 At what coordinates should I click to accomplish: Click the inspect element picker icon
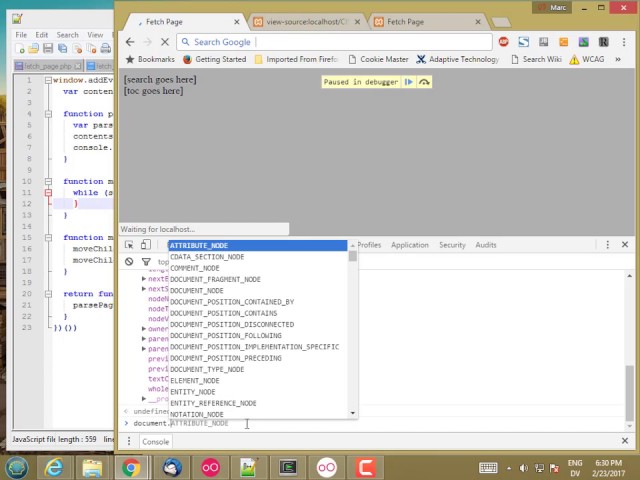click(x=129, y=245)
